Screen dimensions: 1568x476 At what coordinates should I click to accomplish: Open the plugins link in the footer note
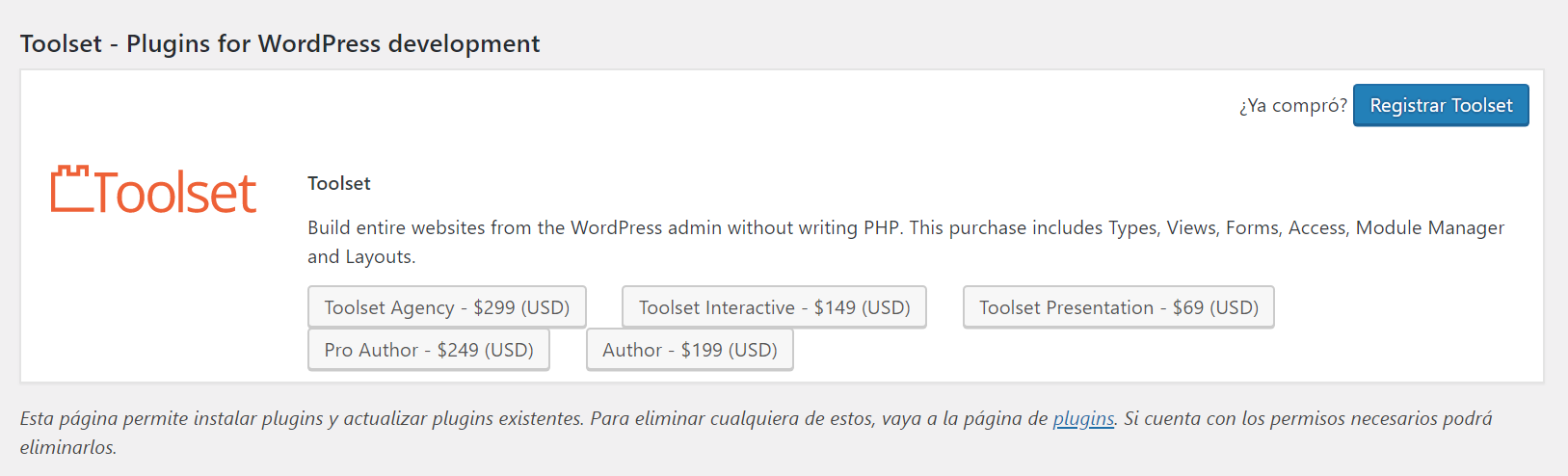pyautogui.click(x=1083, y=419)
